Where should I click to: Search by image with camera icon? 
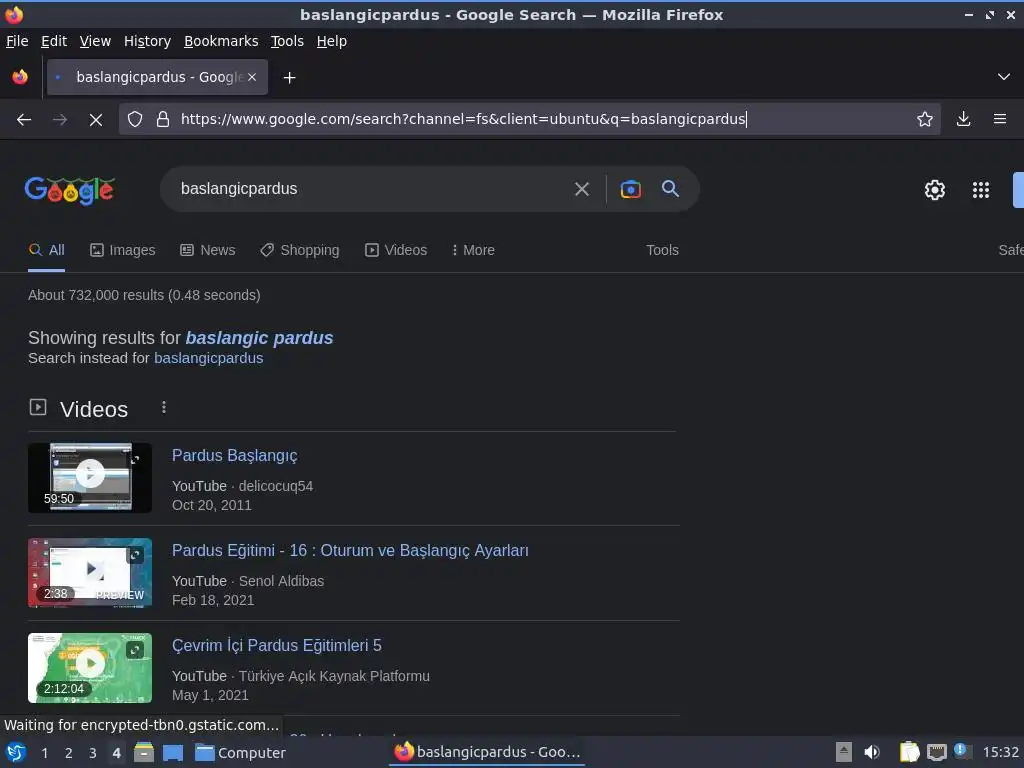coord(630,189)
